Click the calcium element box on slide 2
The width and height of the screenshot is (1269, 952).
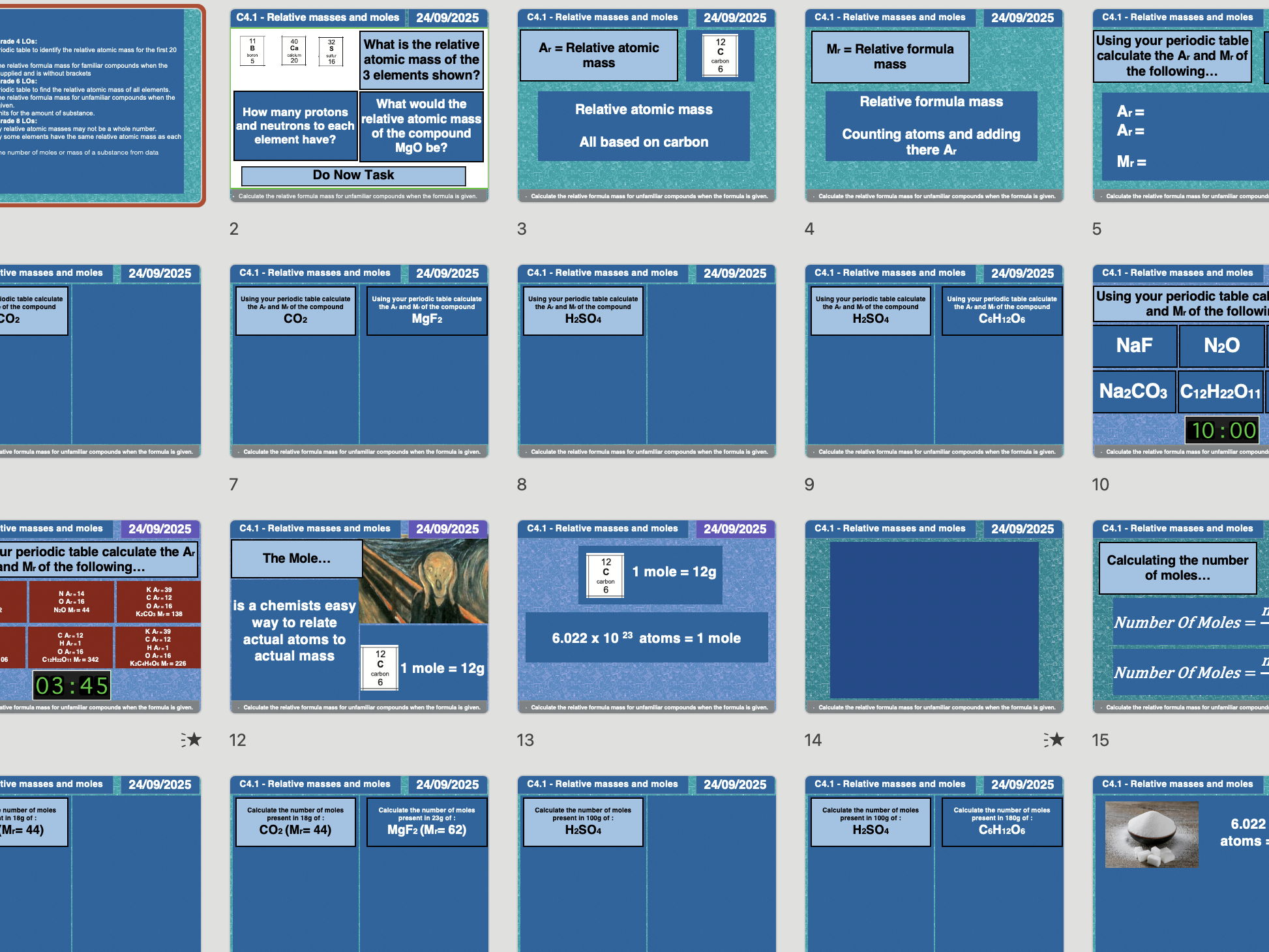click(292, 51)
